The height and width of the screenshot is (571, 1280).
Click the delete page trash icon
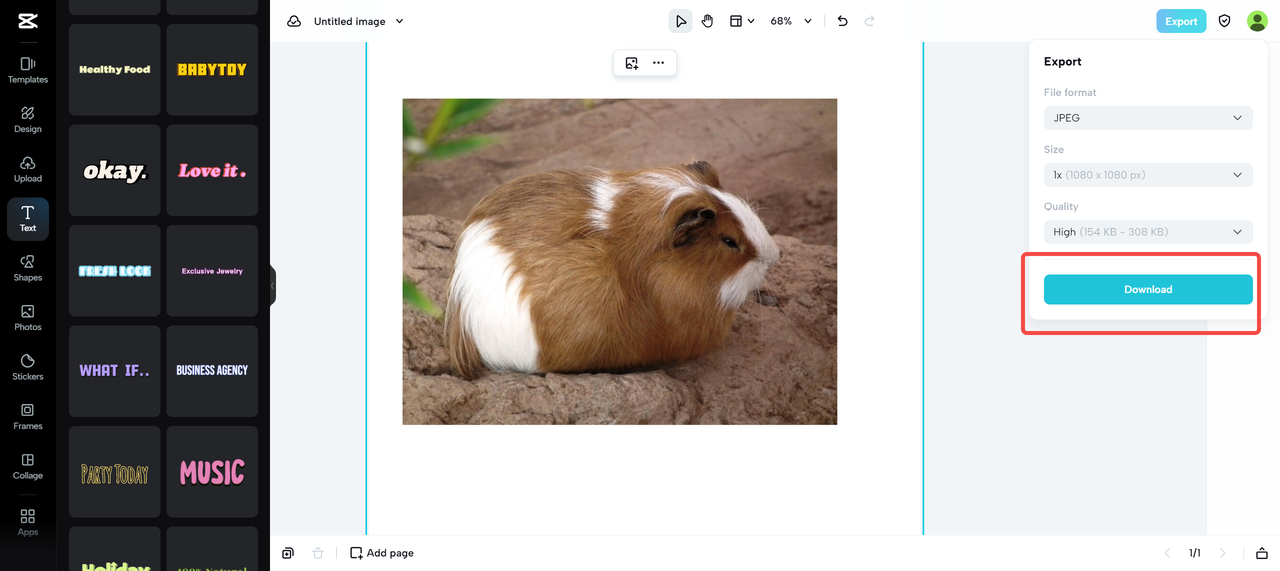[318, 553]
